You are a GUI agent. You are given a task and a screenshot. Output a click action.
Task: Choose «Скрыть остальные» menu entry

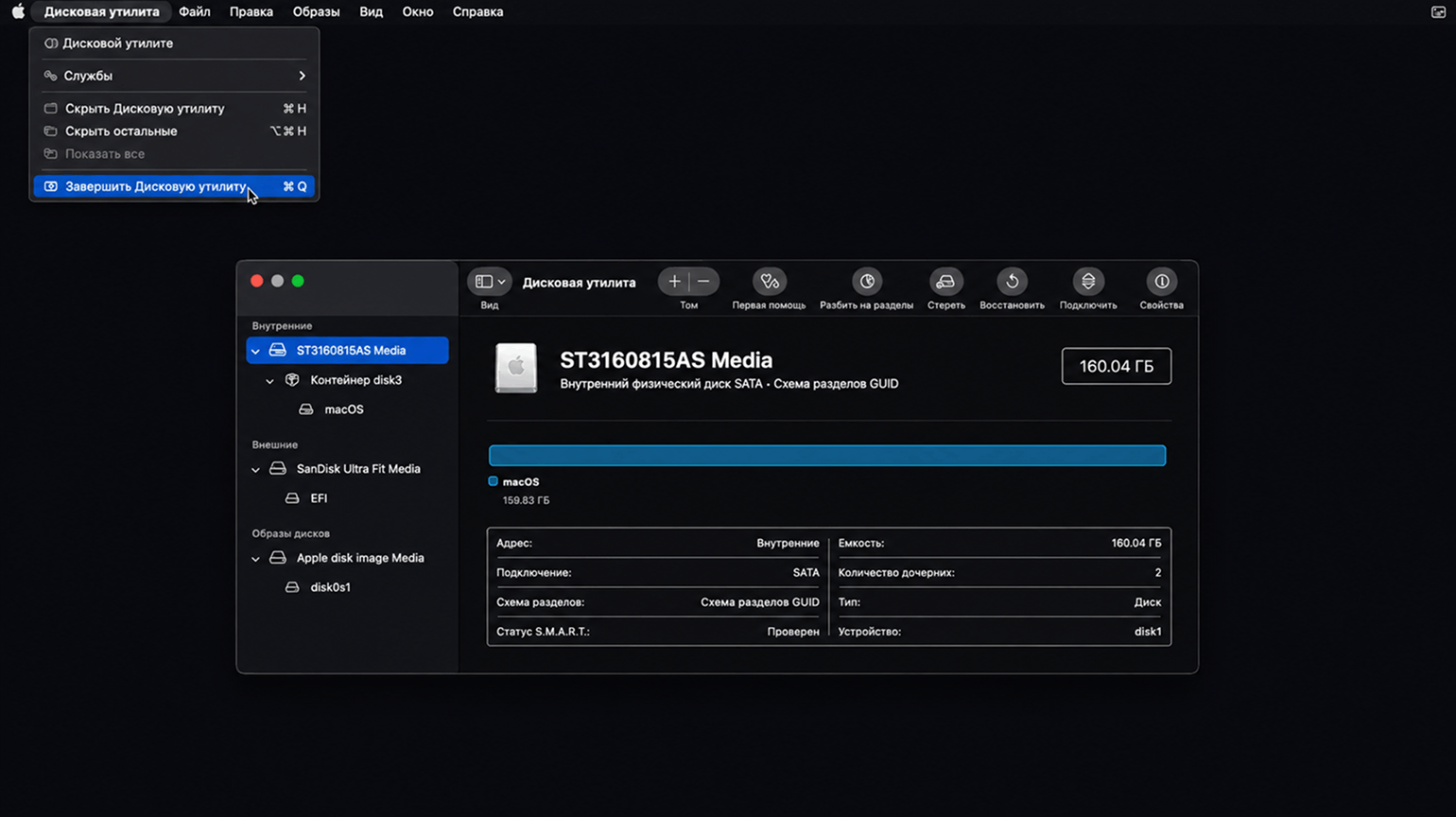pyautogui.click(x=174, y=131)
